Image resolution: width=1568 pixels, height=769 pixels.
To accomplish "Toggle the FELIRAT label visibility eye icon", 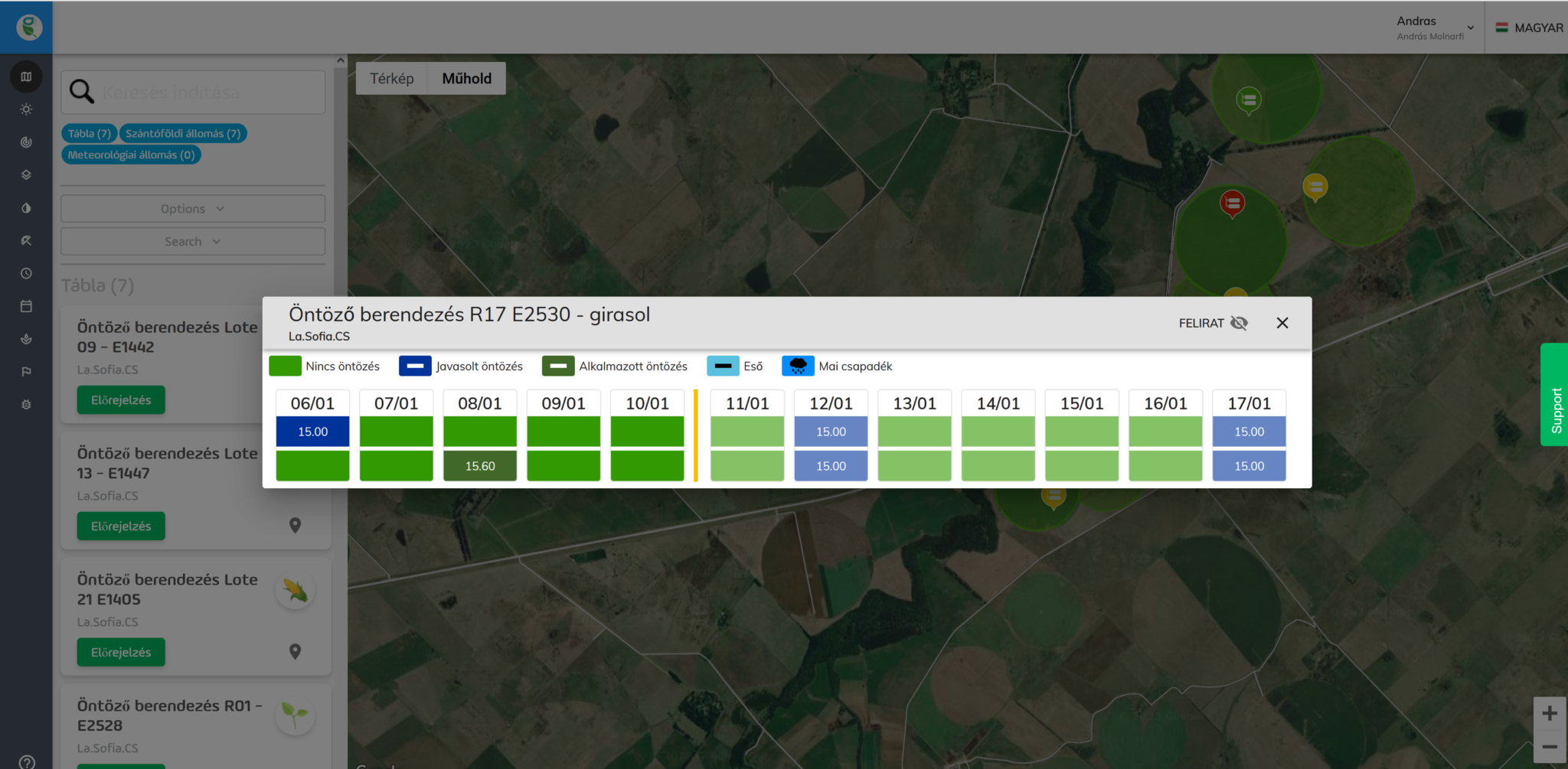I will tap(1239, 323).
